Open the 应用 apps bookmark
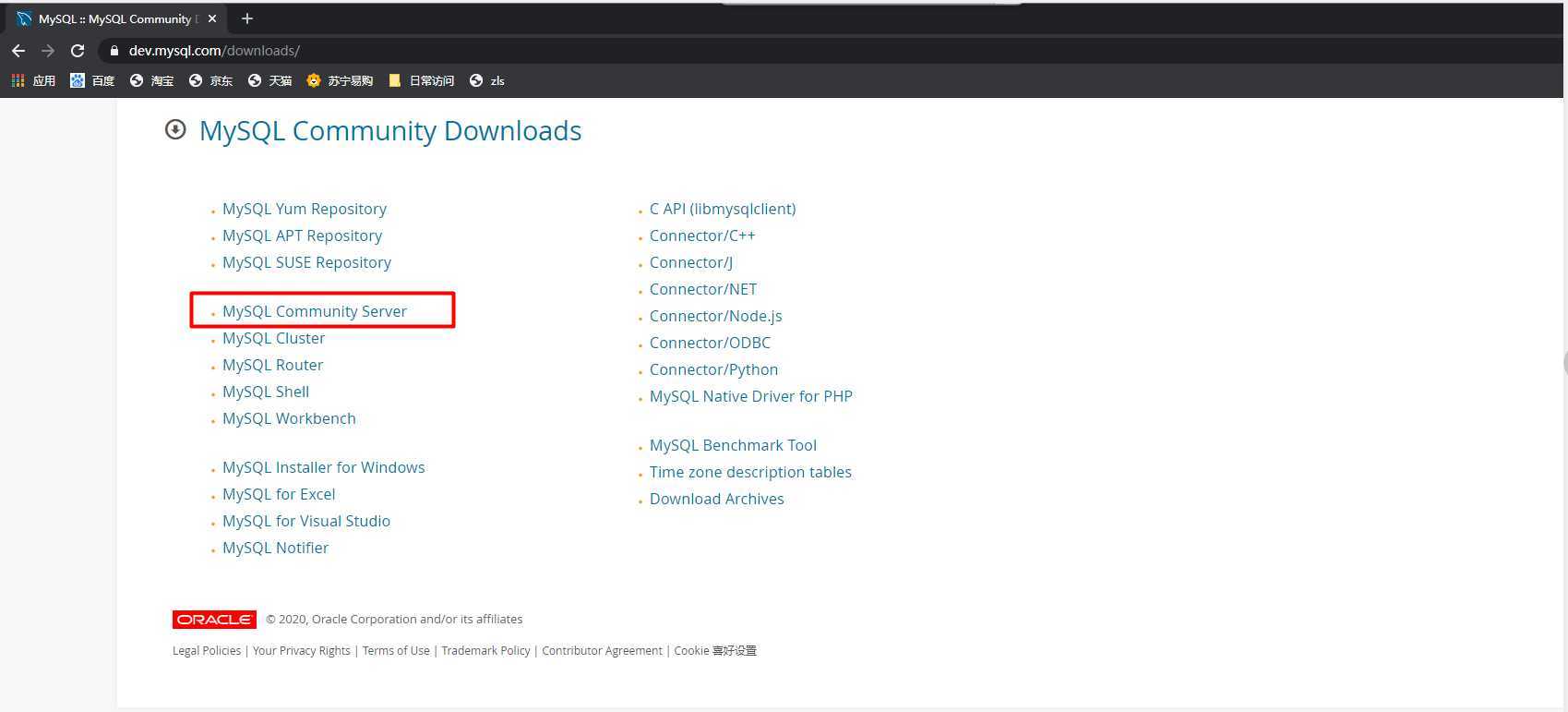This screenshot has width=1568, height=712. click(33, 81)
